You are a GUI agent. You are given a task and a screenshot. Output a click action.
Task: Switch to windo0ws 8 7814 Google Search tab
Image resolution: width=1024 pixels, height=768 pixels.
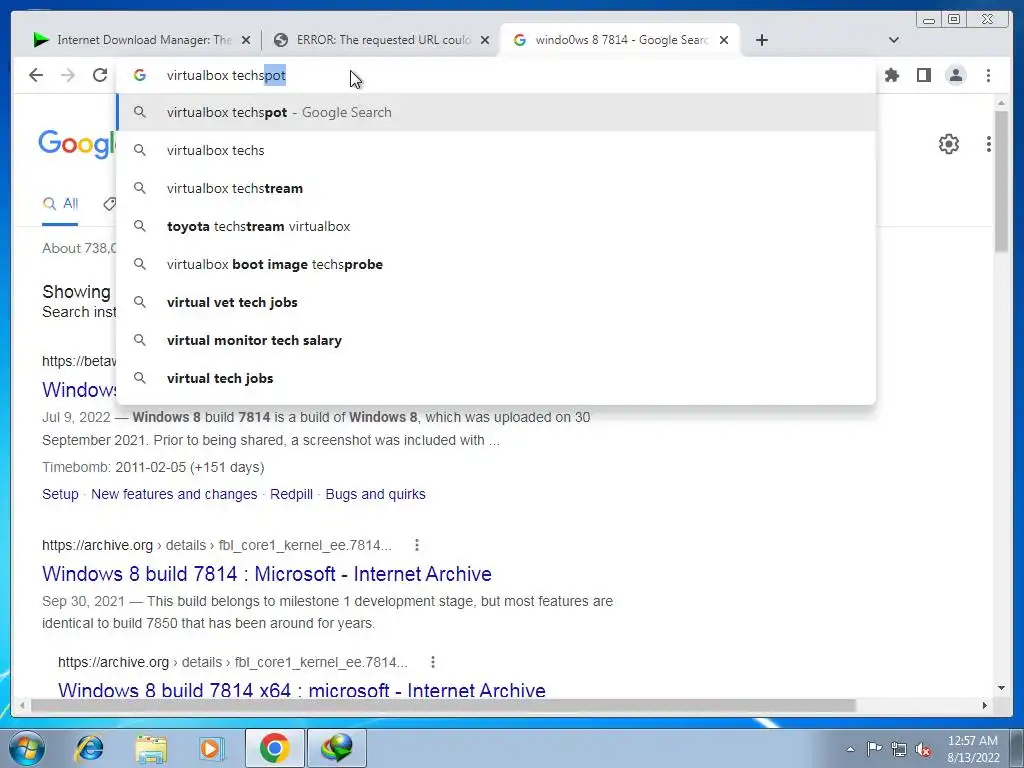coord(620,40)
